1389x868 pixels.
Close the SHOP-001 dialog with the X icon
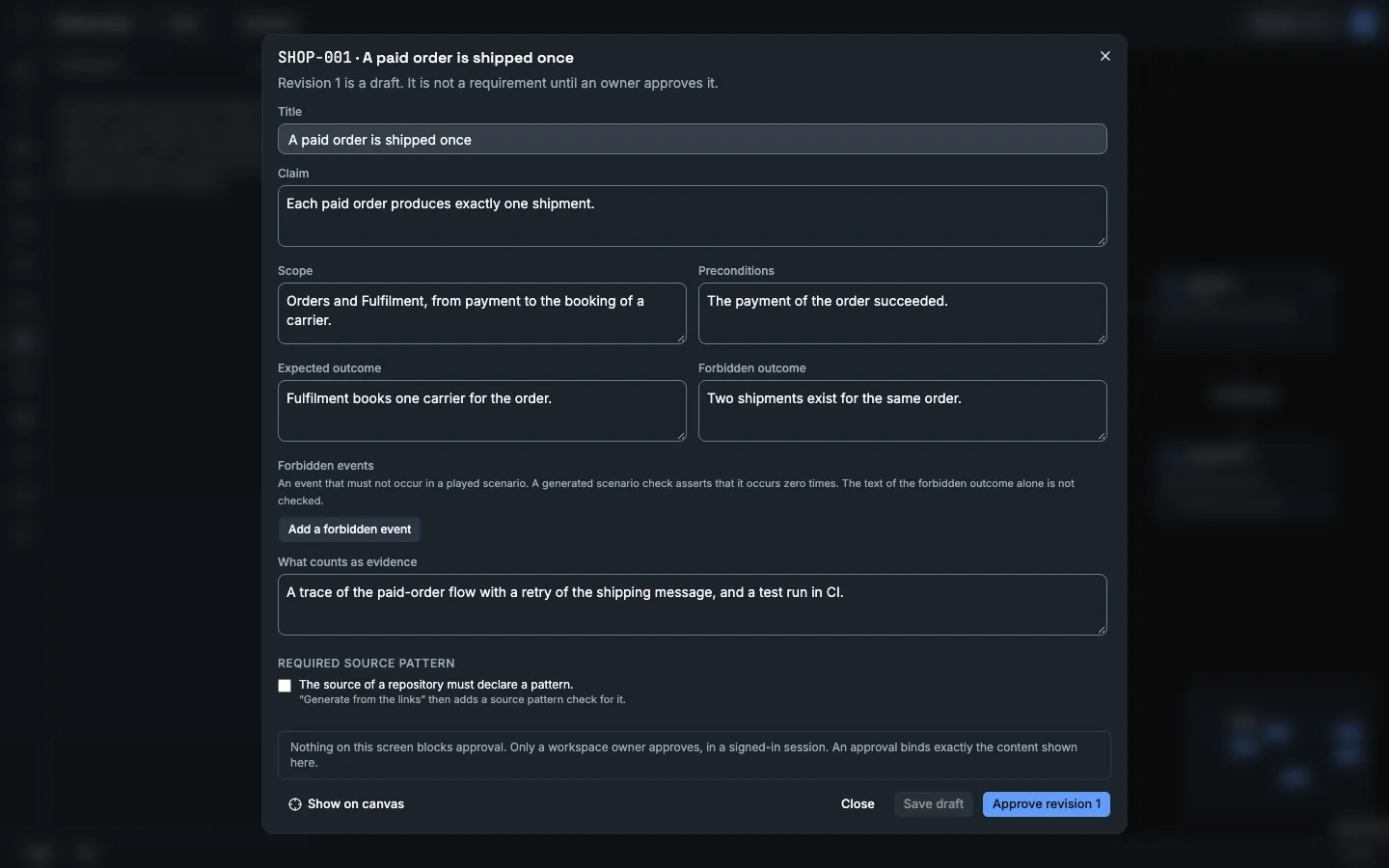(x=1105, y=56)
